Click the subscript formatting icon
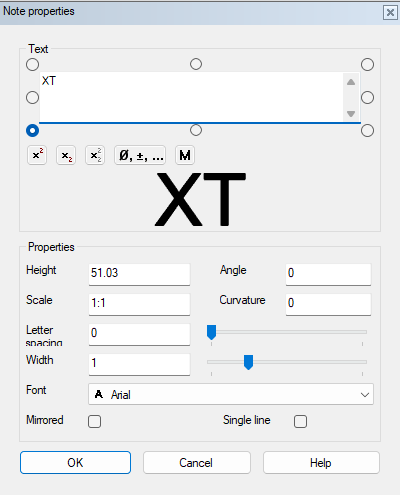The height and width of the screenshot is (495, 400). tap(66, 155)
